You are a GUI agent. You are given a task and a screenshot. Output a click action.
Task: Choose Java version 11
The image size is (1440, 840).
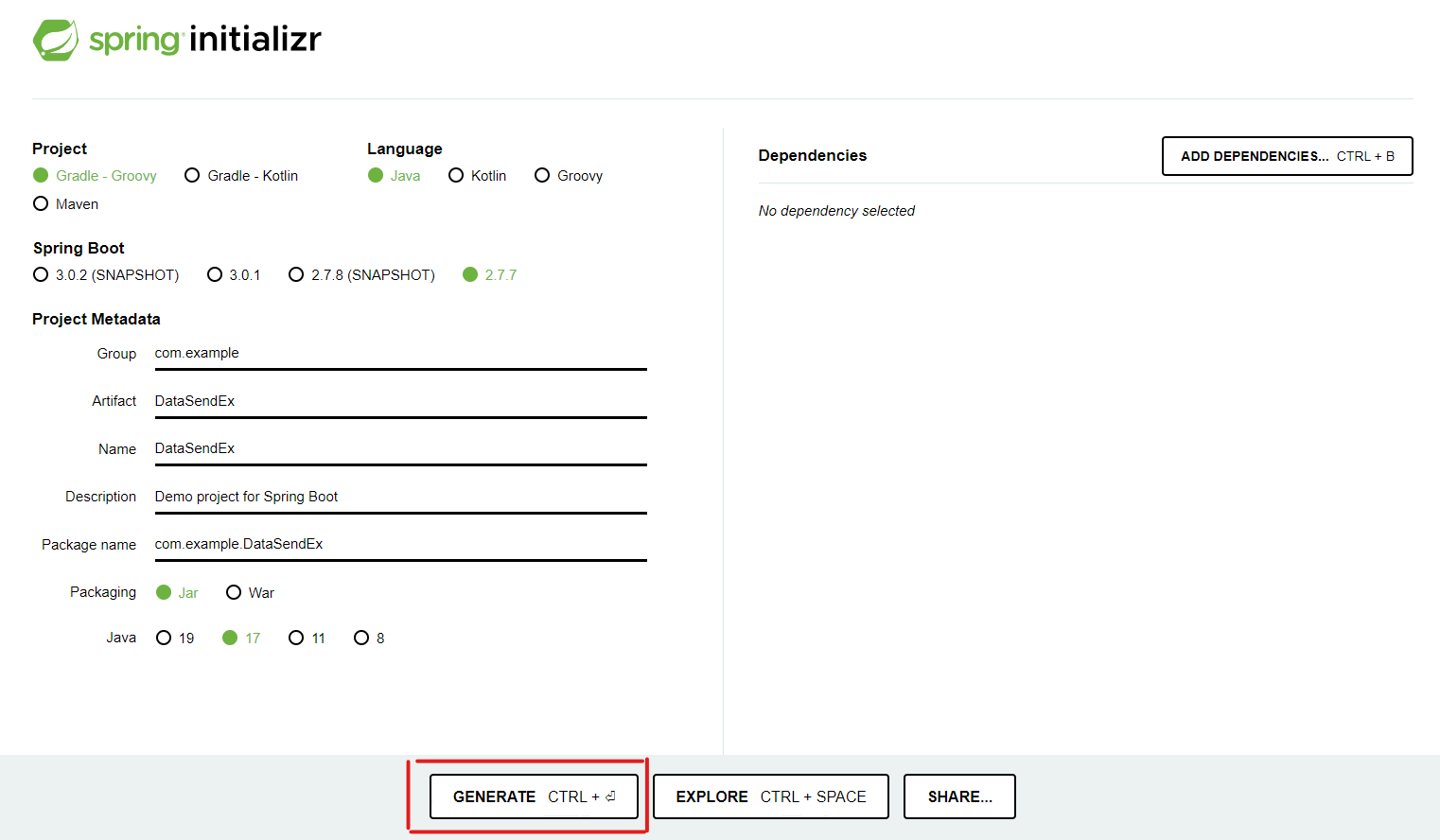[307, 639]
